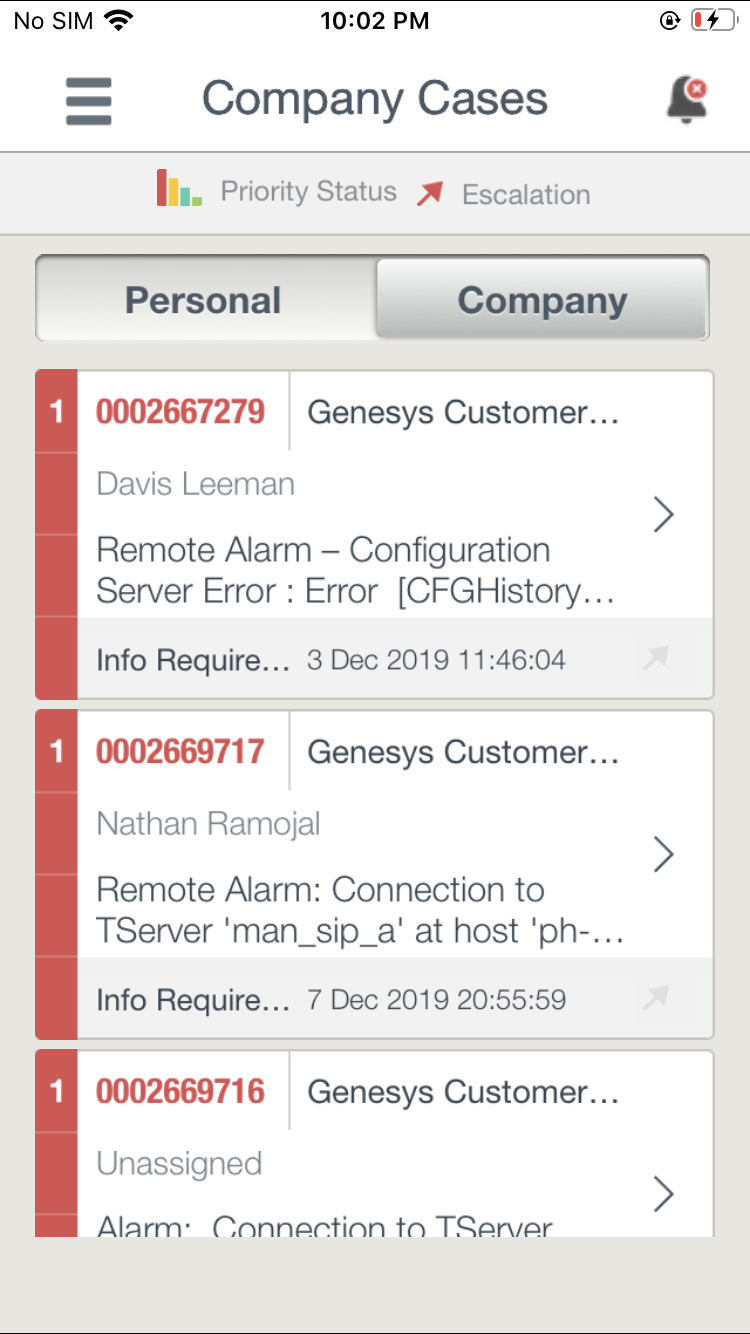Tap the notification bell icon
The width and height of the screenshot is (750, 1334).
(686, 100)
